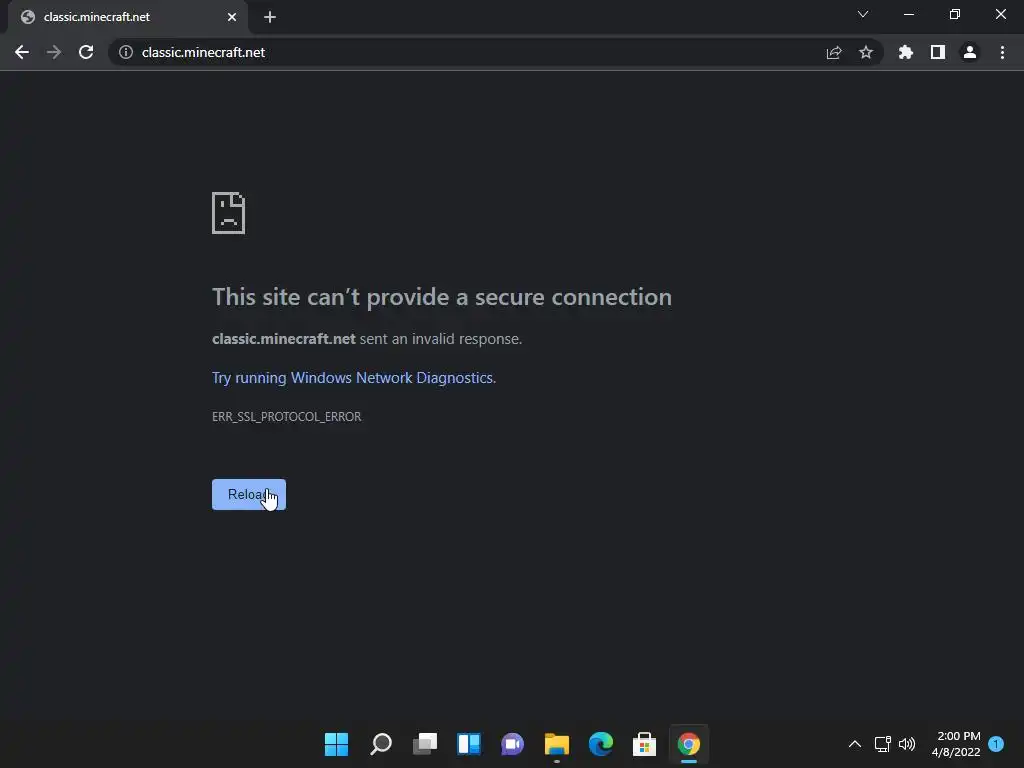Share this page icon

(x=834, y=52)
